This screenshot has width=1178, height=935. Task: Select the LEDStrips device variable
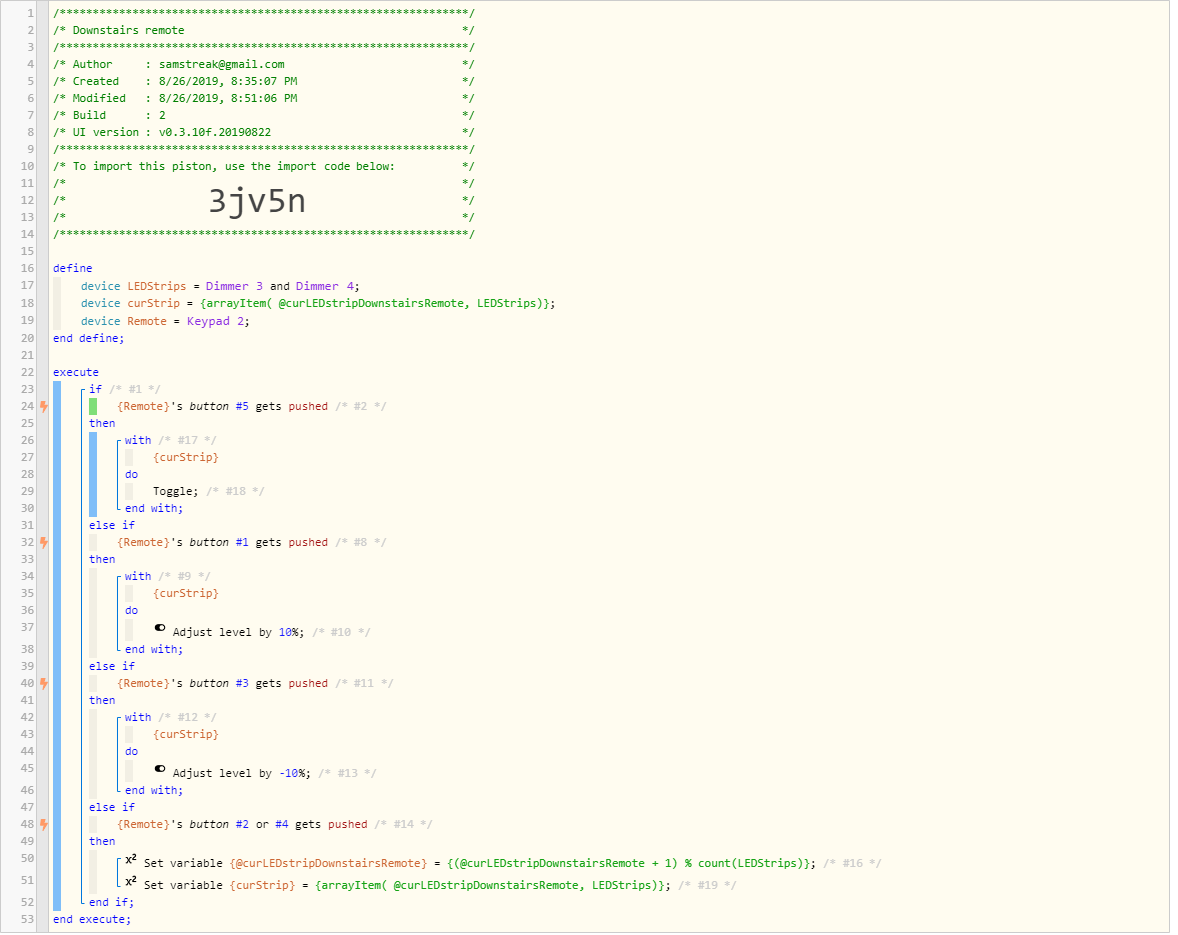click(156, 286)
